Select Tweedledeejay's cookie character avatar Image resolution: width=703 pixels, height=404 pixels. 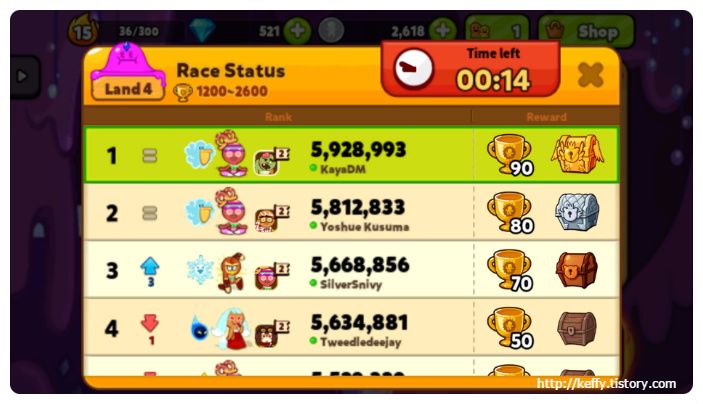(232, 329)
